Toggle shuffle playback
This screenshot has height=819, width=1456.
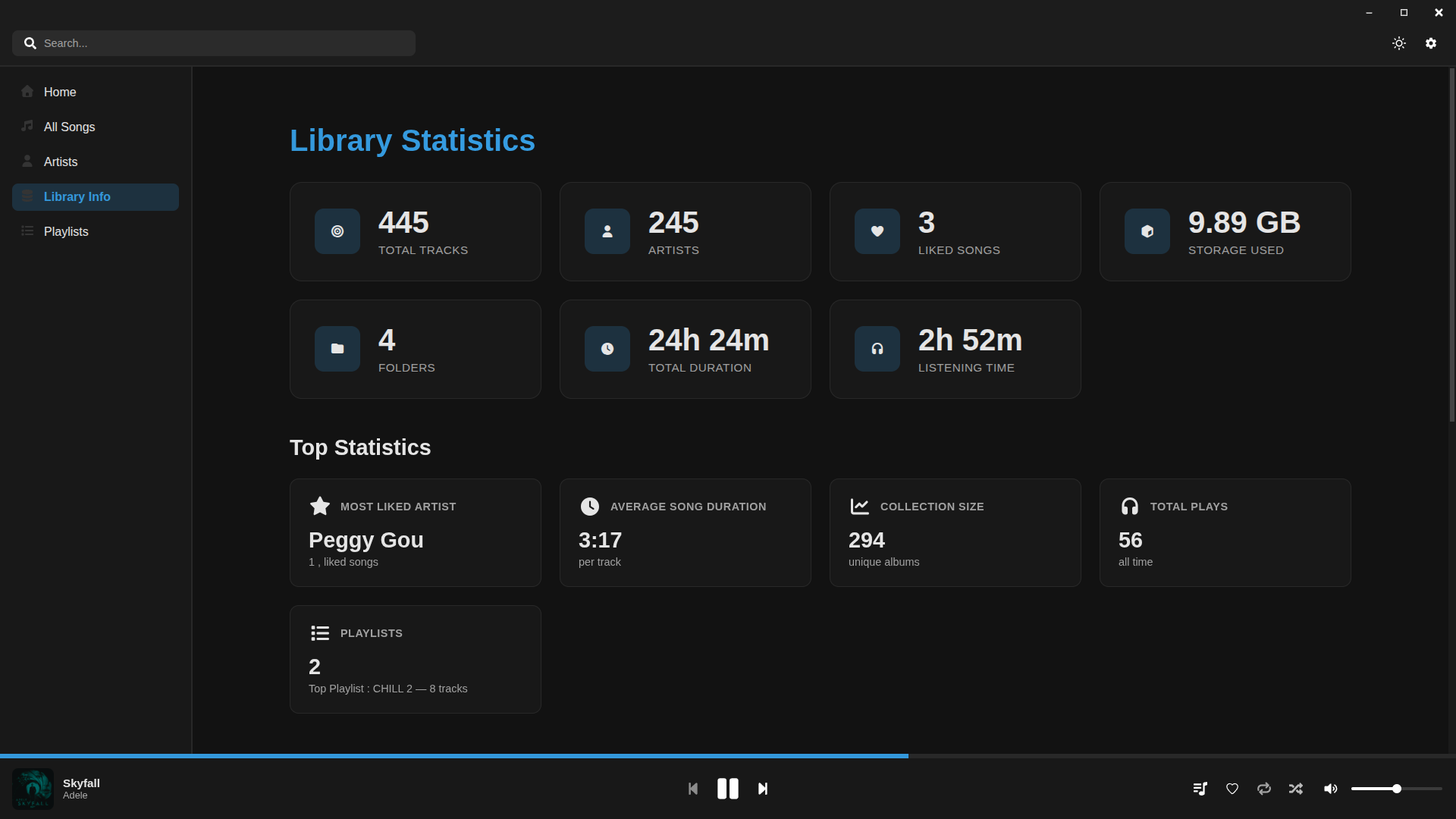tap(1296, 789)
